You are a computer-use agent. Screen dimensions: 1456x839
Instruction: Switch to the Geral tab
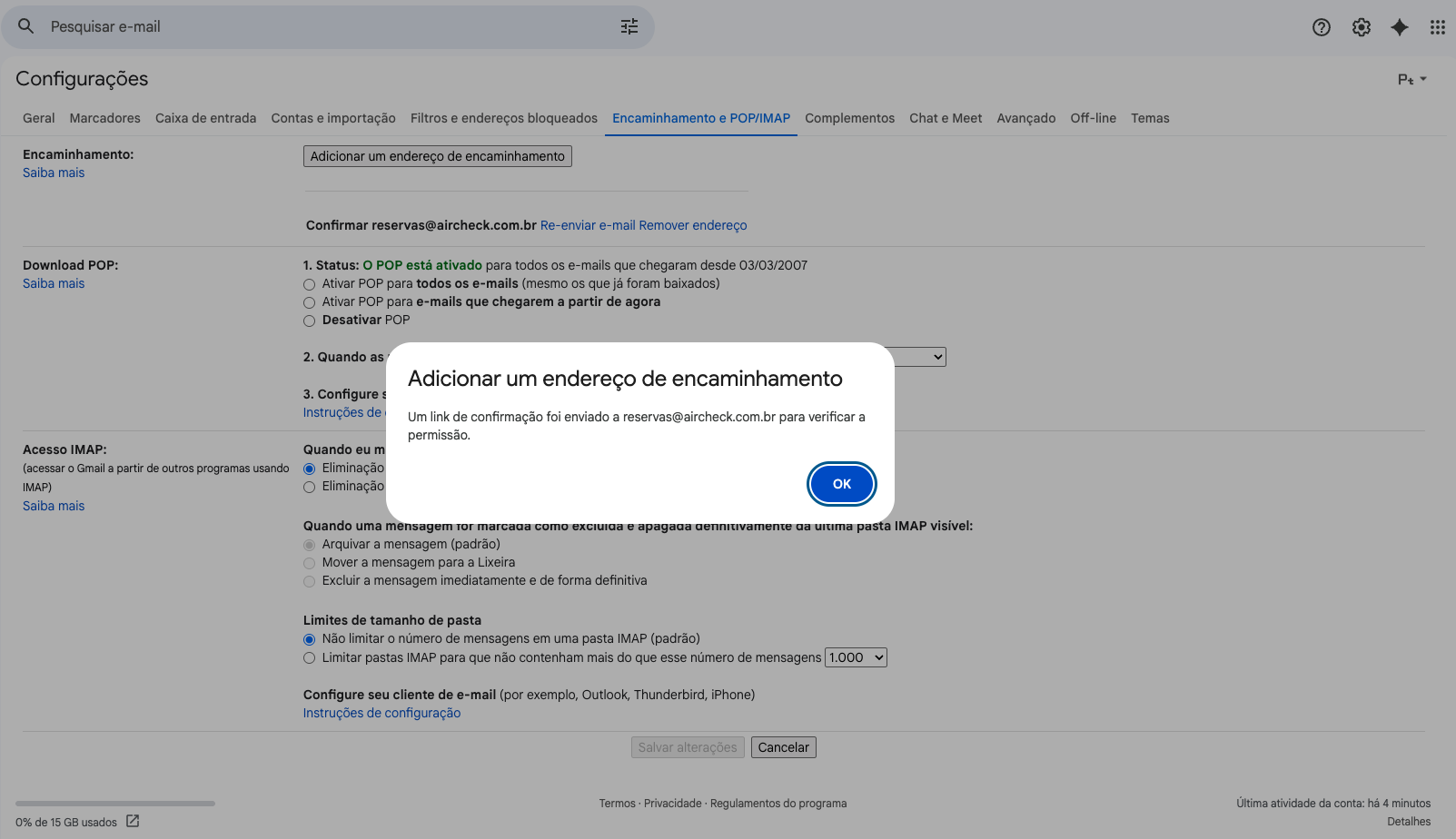coord(38,118)
